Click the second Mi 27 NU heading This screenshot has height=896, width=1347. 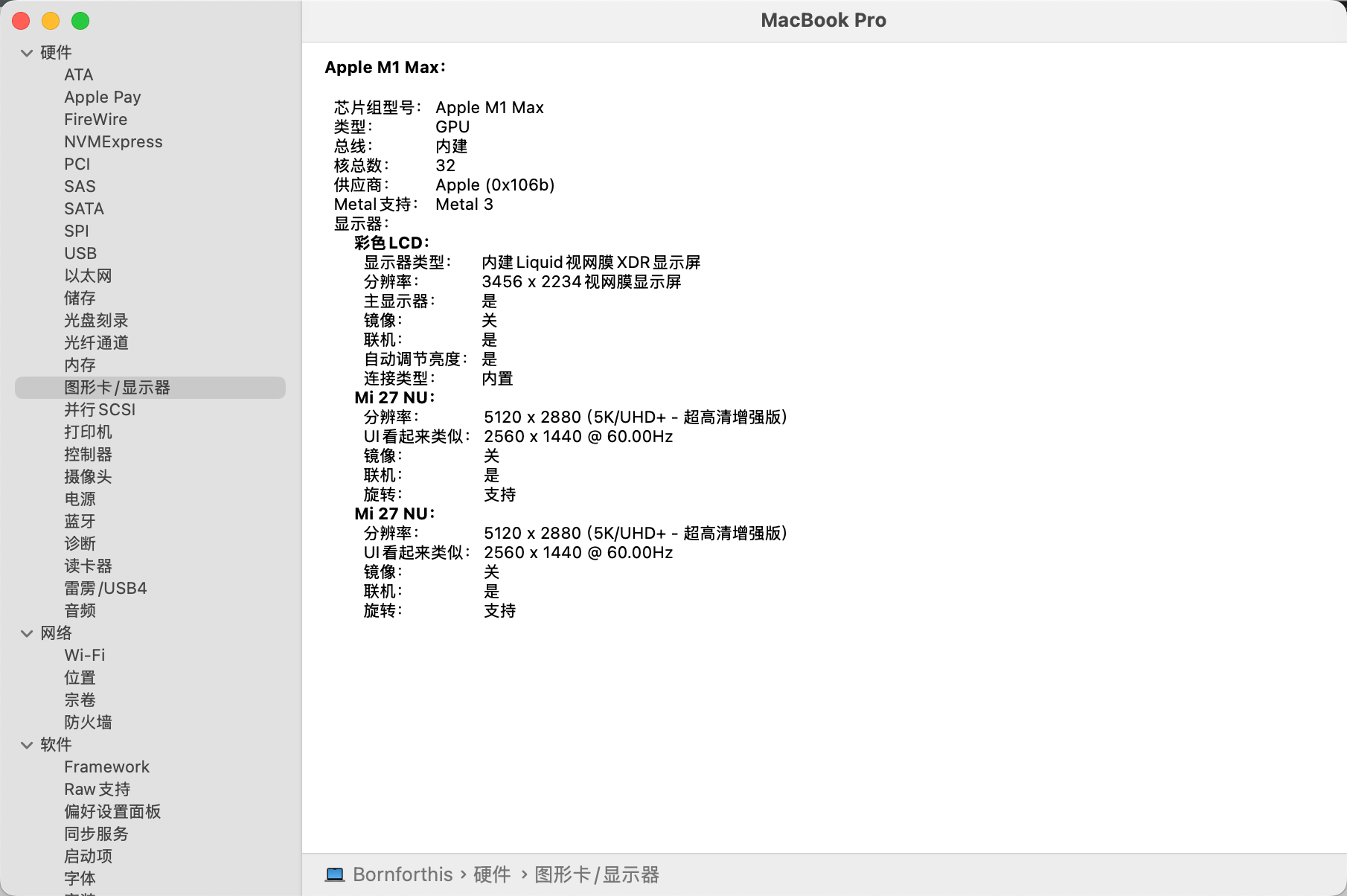click(x=394, y=514)
